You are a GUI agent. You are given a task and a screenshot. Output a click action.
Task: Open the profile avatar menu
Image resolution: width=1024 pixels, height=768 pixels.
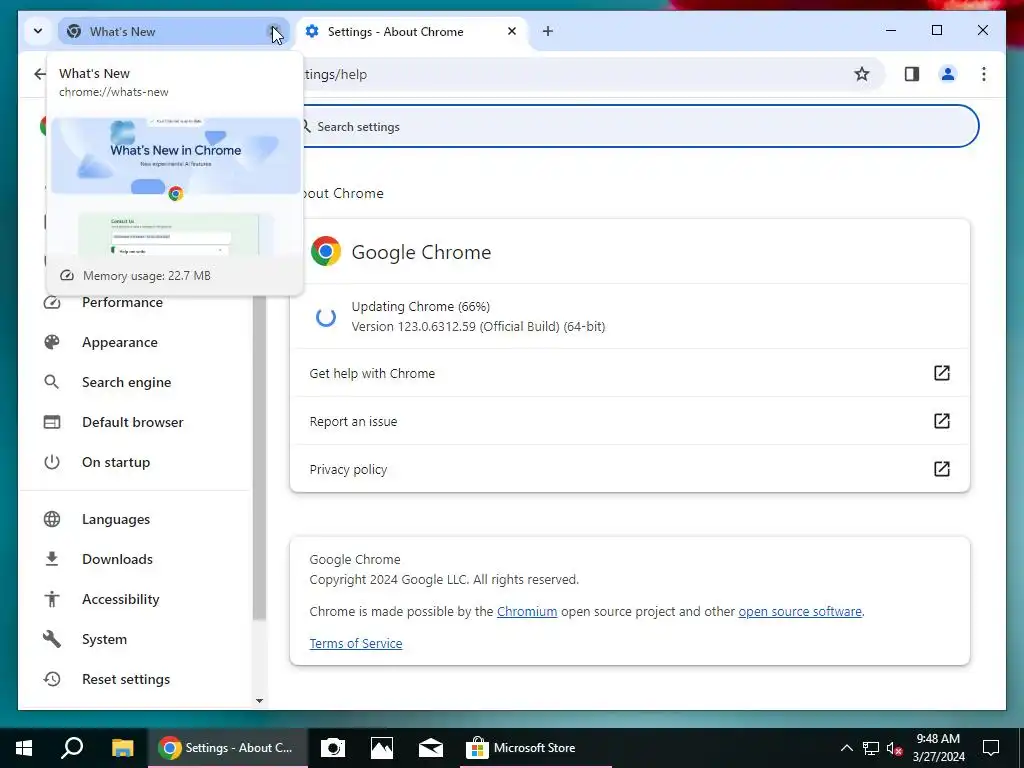pyautogui.click(x=948, y=74)
